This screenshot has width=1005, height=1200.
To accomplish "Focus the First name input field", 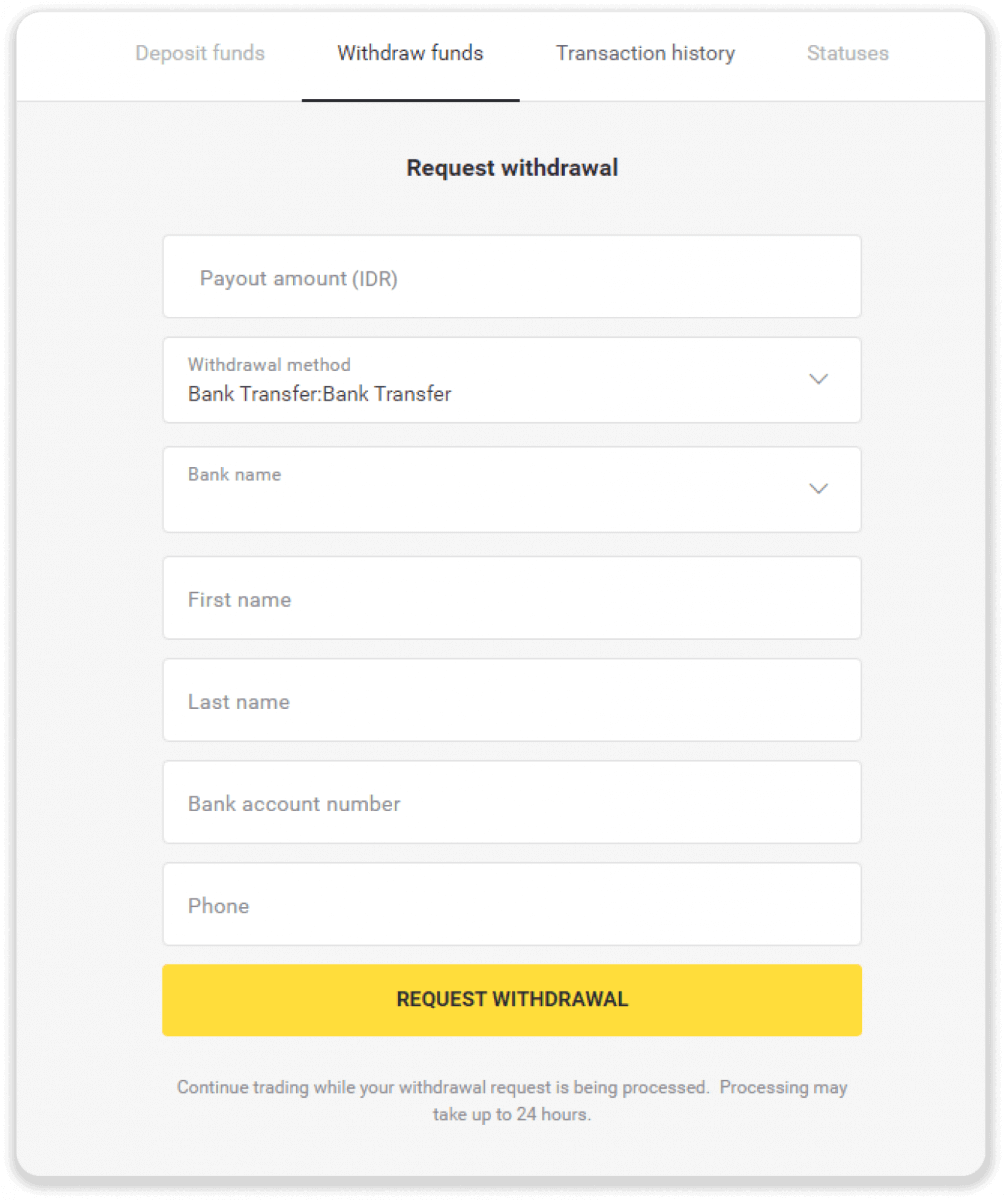I will (x=512, y=598).
